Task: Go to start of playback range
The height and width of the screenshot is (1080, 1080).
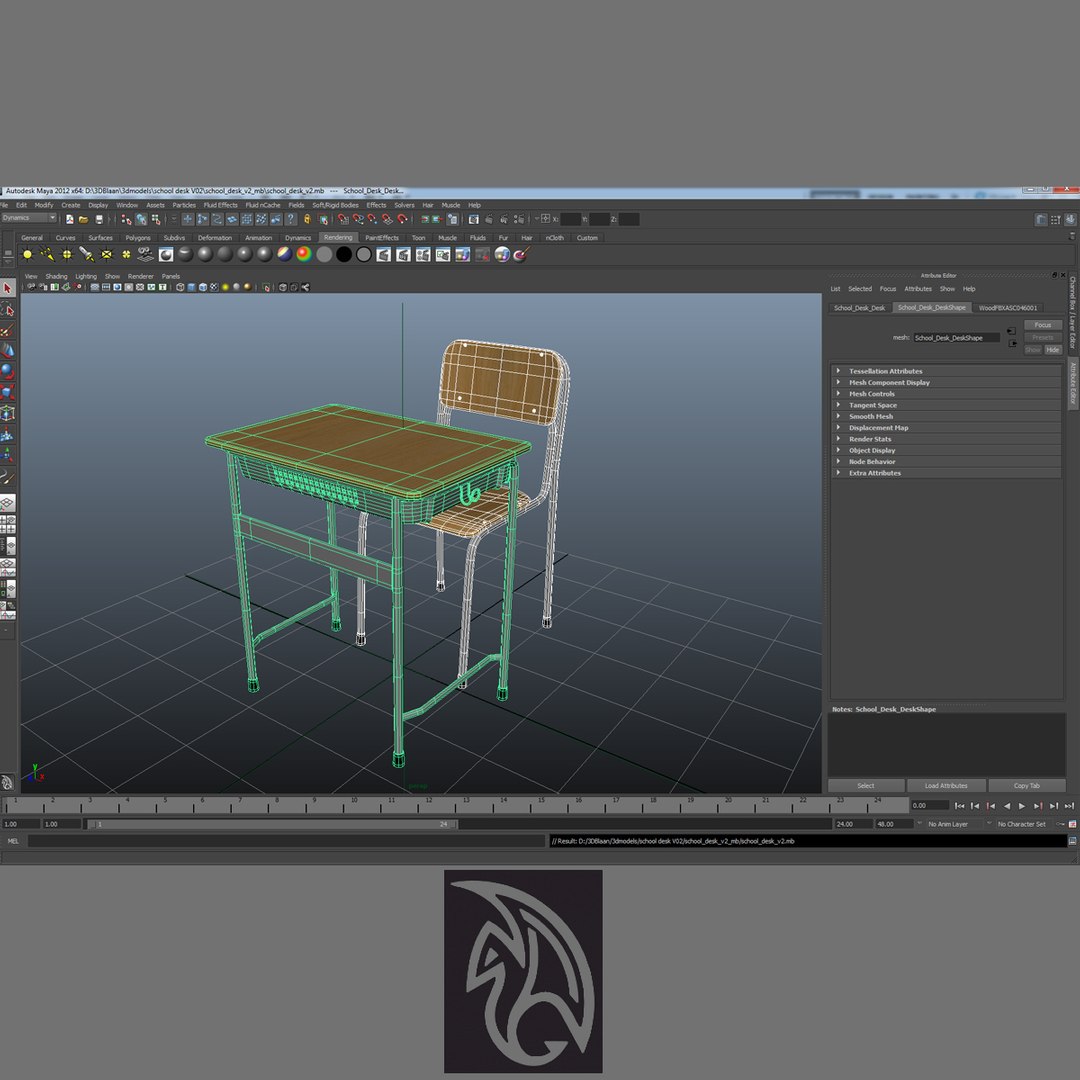Action: 959,806
